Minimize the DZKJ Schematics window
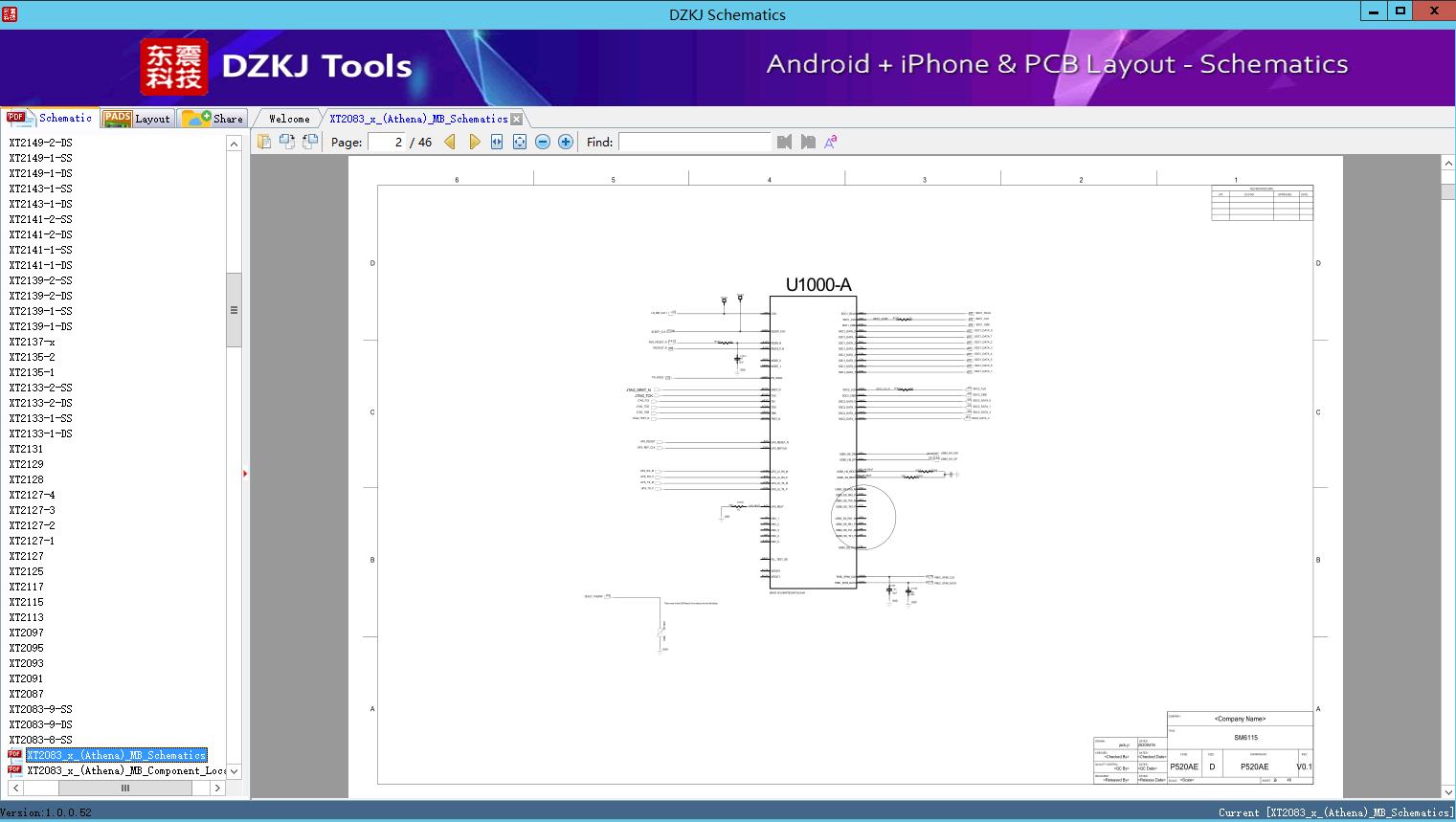1456x822 pixels. [x=1374, y=11]
